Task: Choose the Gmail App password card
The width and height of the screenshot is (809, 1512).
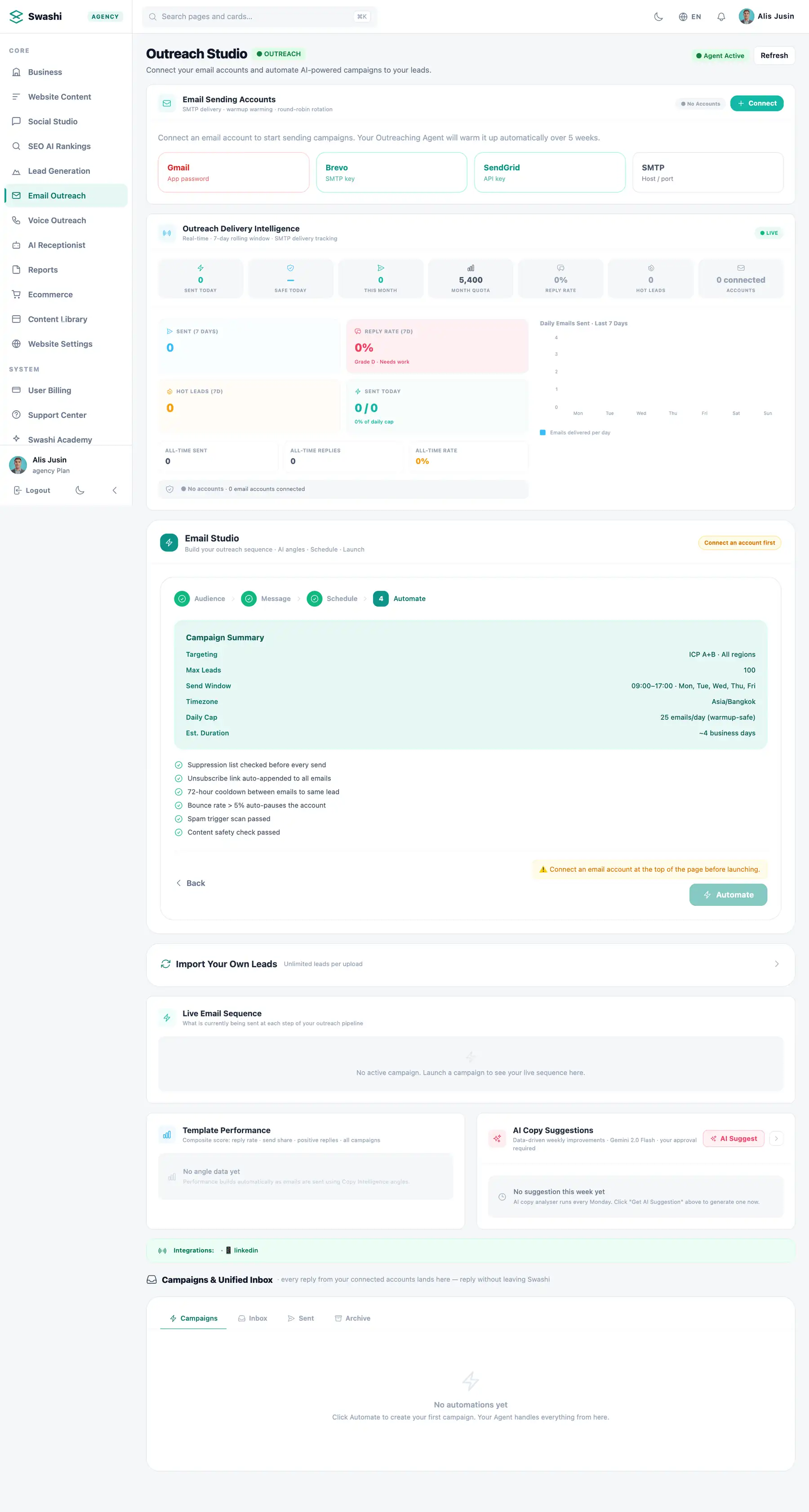Action: 234,173
